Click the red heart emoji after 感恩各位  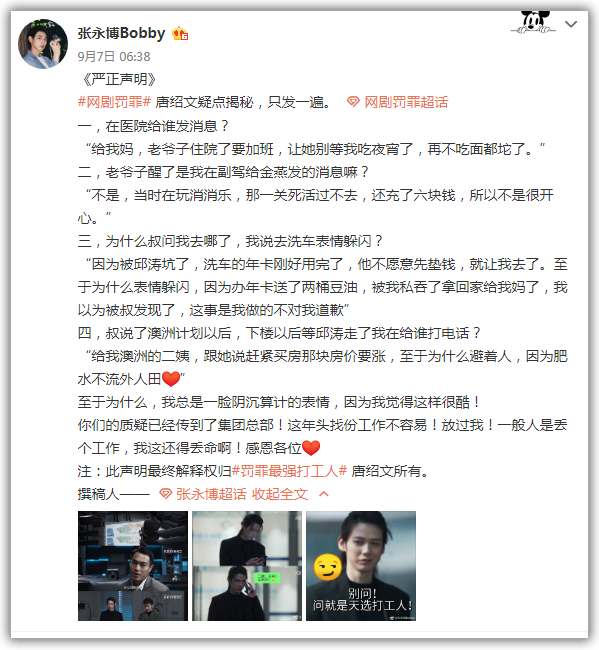[311, 448]
